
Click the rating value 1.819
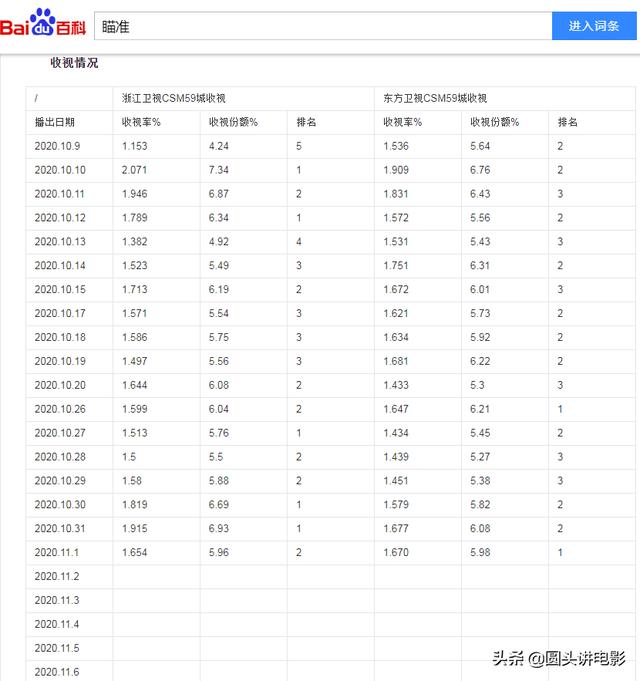coord(135,505)
